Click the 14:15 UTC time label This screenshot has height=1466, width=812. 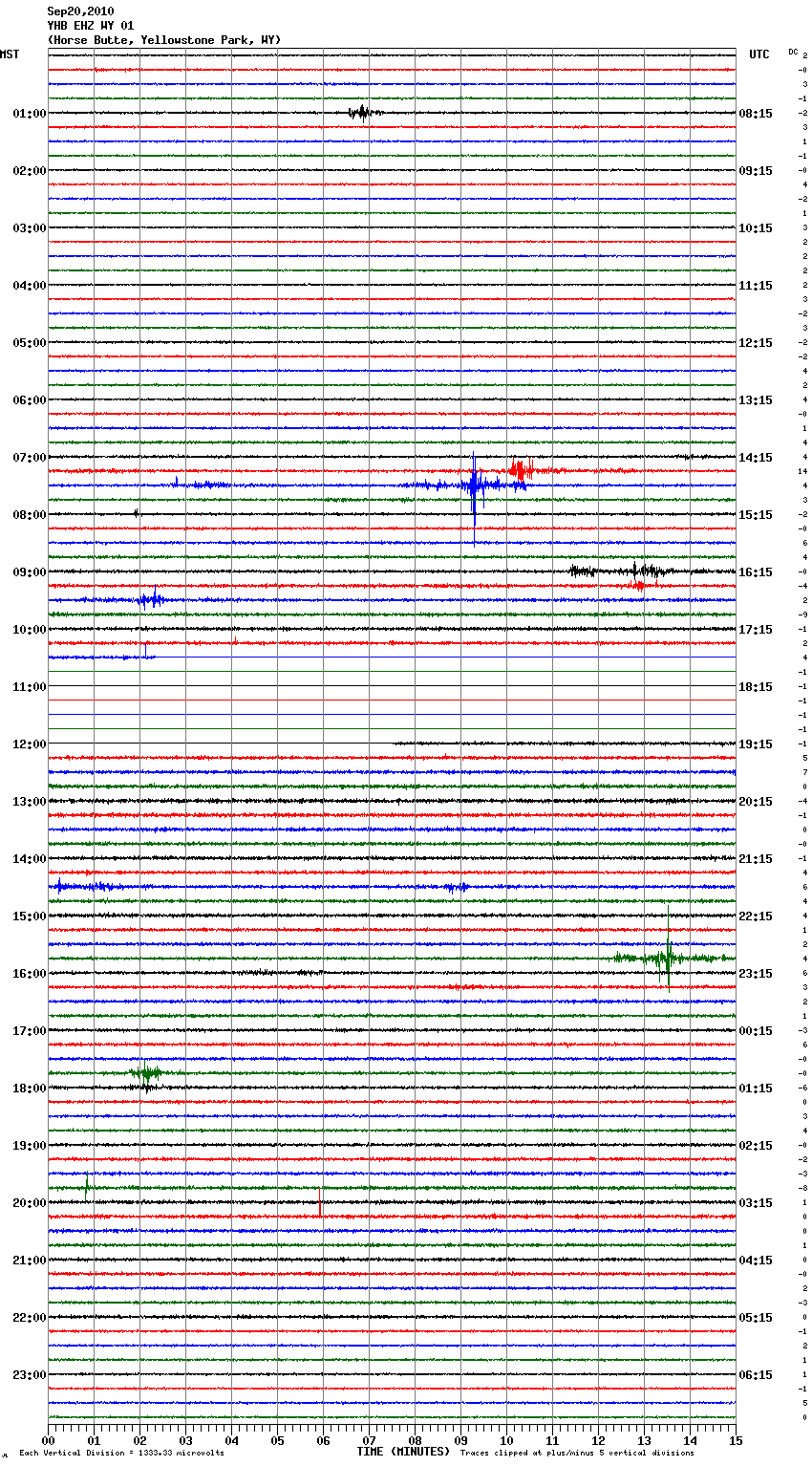click(x=756, y=458)
